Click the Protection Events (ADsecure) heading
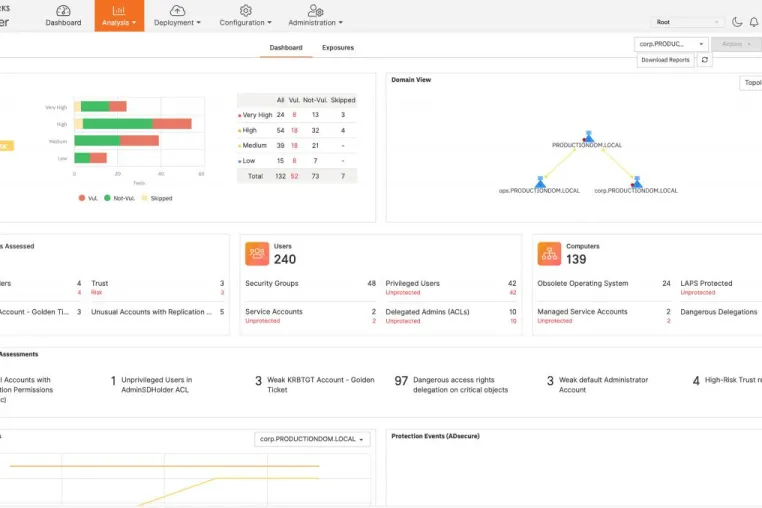This screenshot has height=508, width=762. [x=435, y=436]
